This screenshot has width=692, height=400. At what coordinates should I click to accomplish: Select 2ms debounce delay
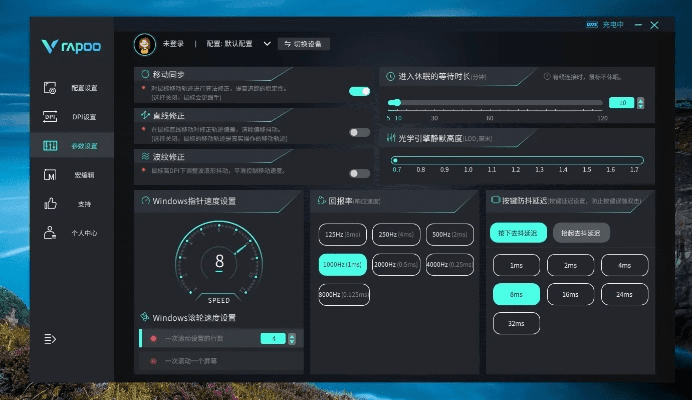pyautogui.click(x=571, y=265)
